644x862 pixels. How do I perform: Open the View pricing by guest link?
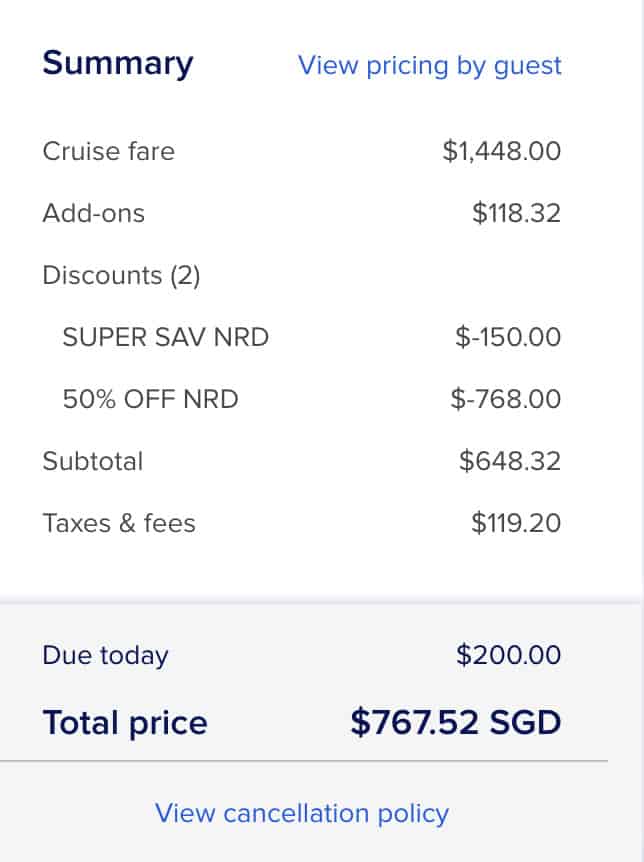click(430, 65)
